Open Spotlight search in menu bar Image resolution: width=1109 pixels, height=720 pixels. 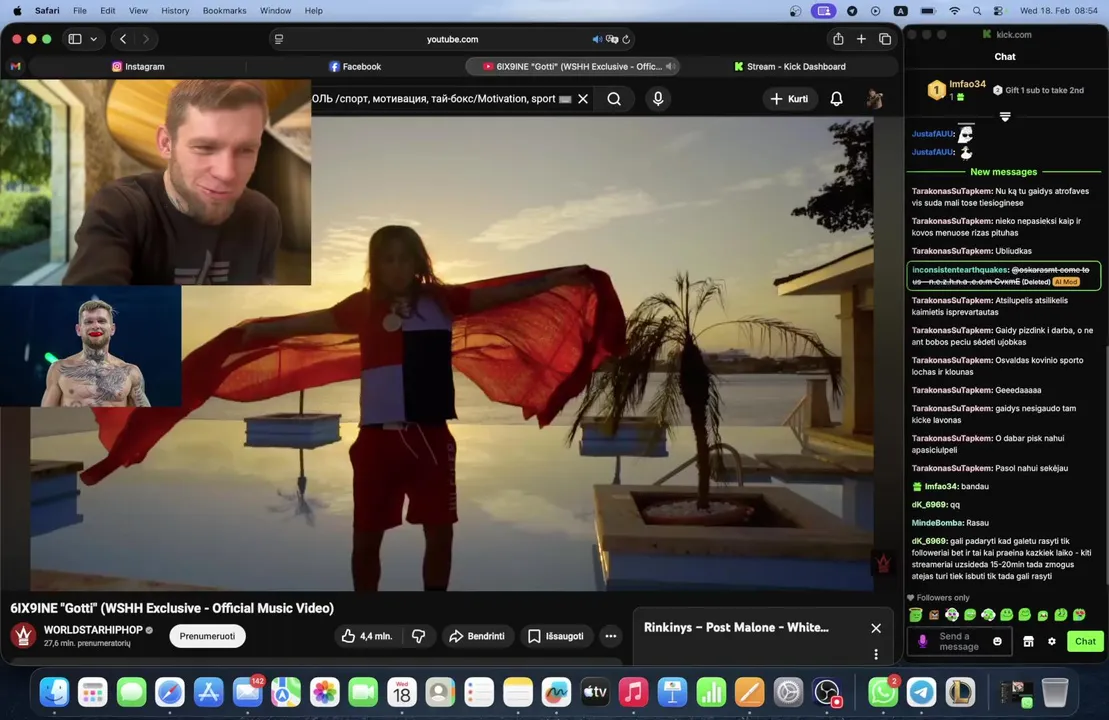coord(977,11)
